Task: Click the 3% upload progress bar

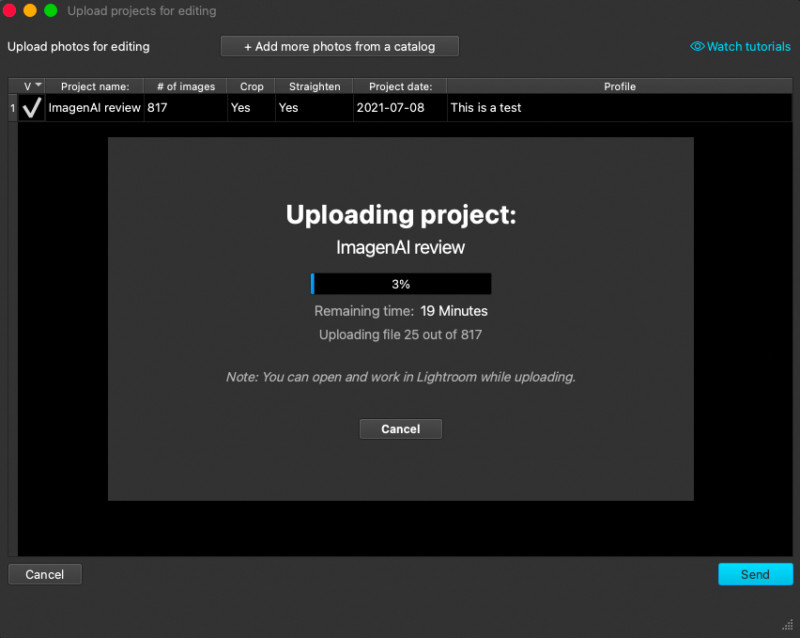Action: [x=401, y=284]
